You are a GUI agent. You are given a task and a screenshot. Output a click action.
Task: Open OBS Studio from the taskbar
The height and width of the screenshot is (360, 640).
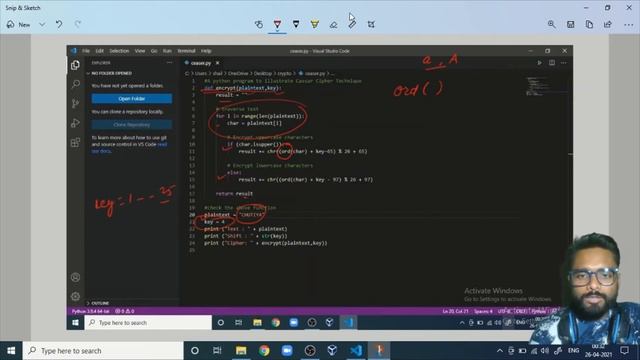point(310,351)
